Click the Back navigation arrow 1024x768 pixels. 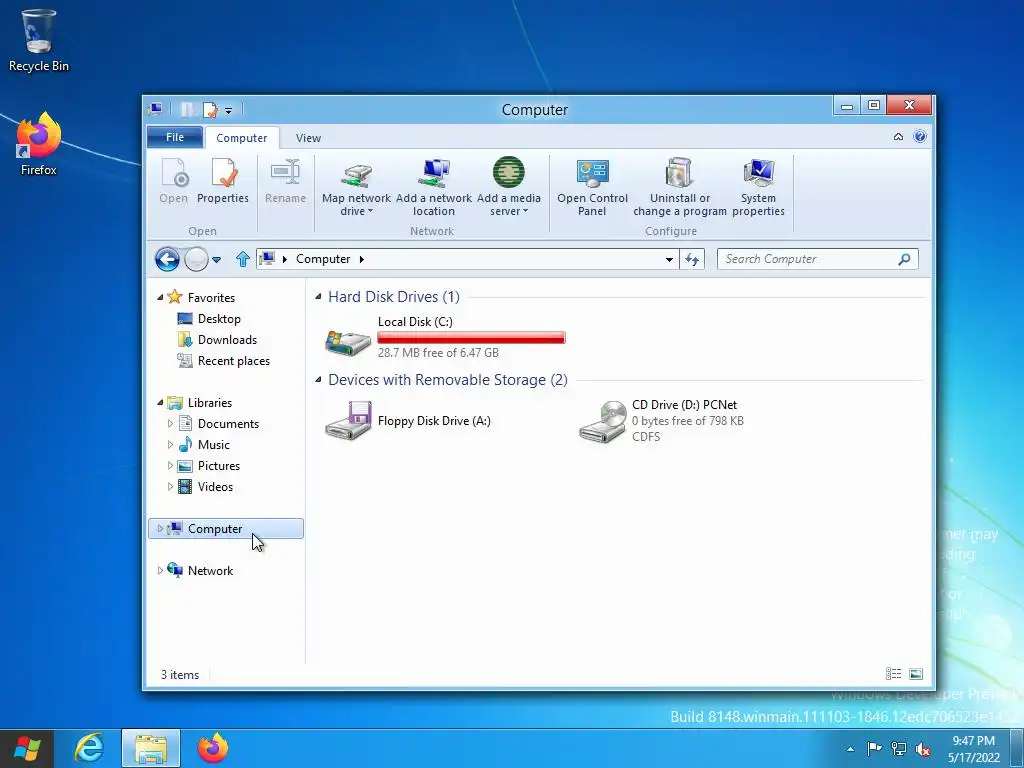pyautogui.click(x=167, y=259)
